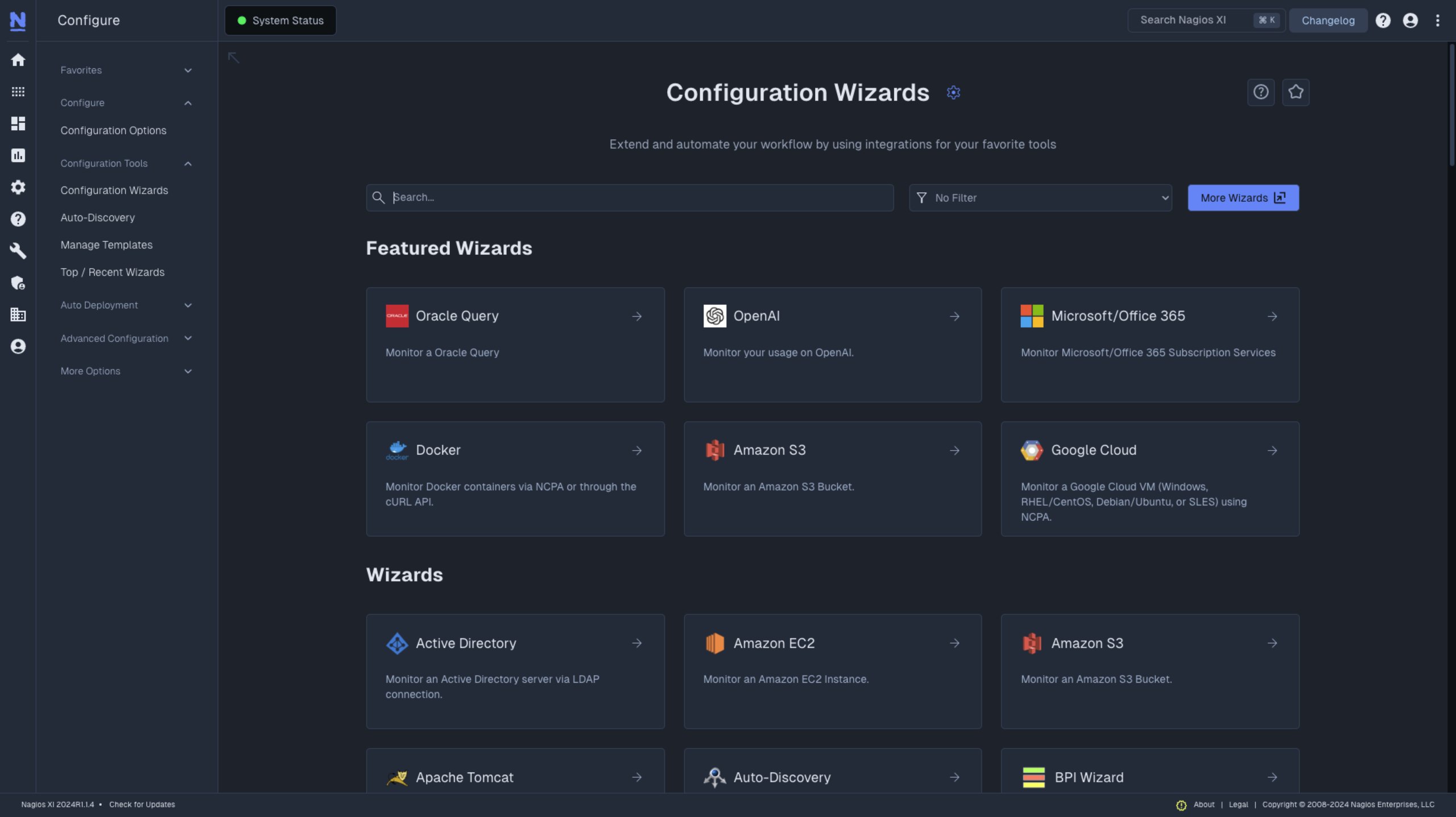Open the Configuration Wizards settings gear
Screen dimensions: 1456x817
click(x=953, y=93)
